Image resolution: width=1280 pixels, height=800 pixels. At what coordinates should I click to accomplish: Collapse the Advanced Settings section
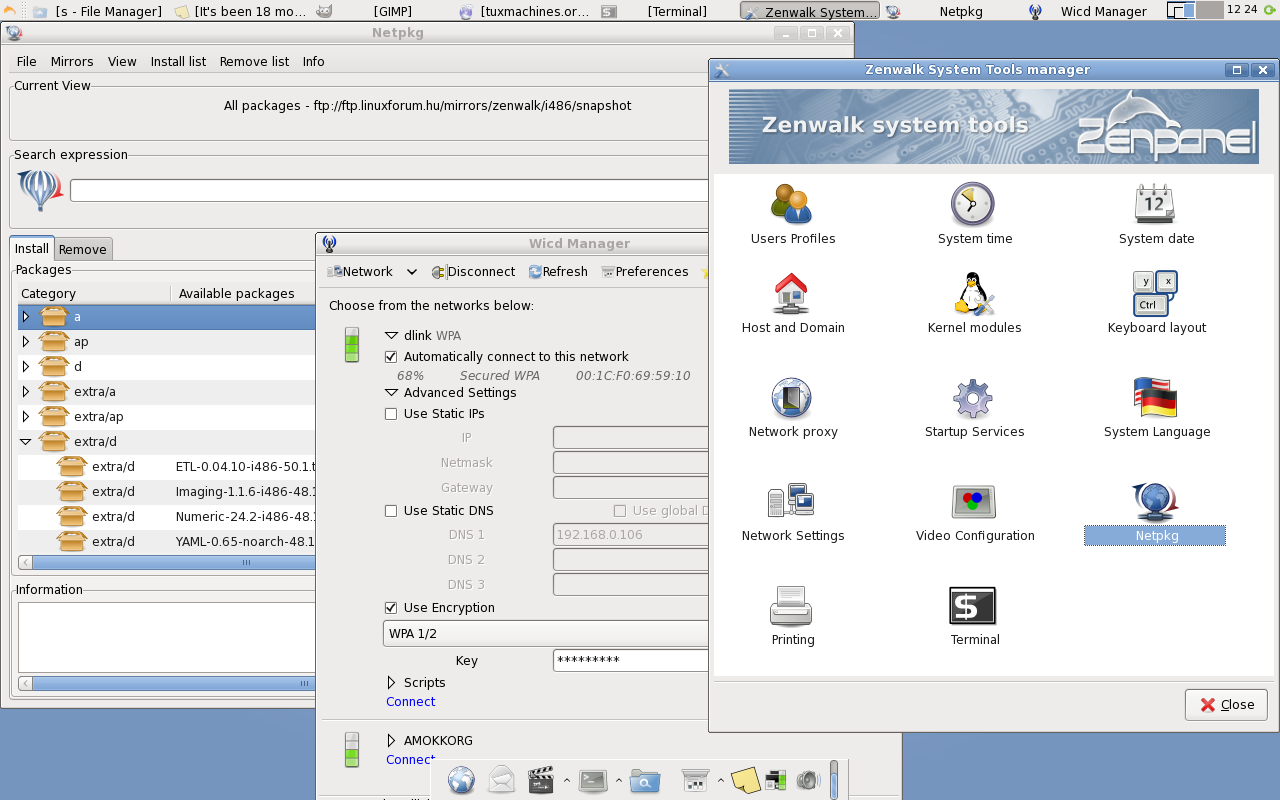[x=392, y=393]
